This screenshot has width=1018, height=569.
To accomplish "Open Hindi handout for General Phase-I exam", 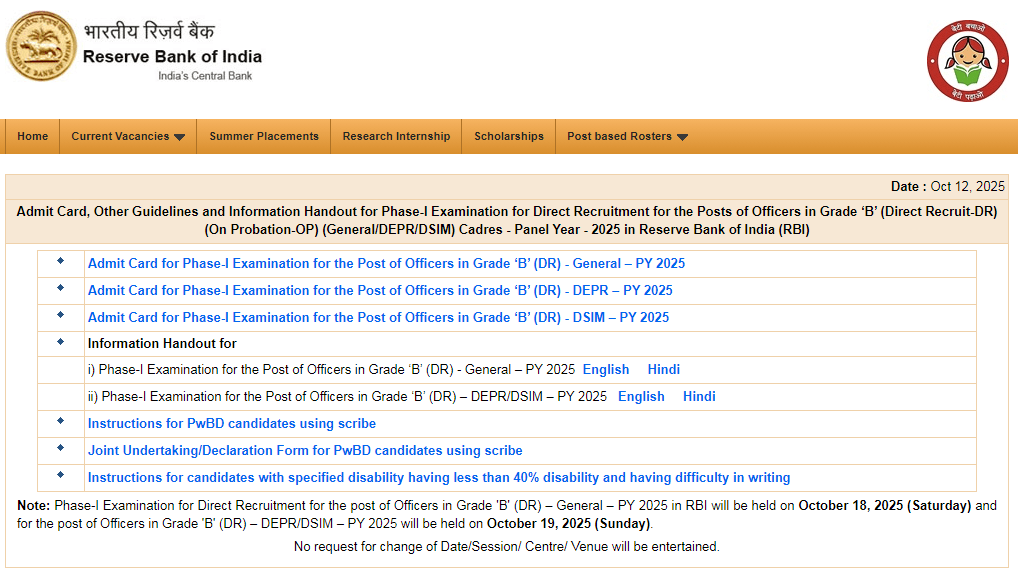I will (664, 370).
